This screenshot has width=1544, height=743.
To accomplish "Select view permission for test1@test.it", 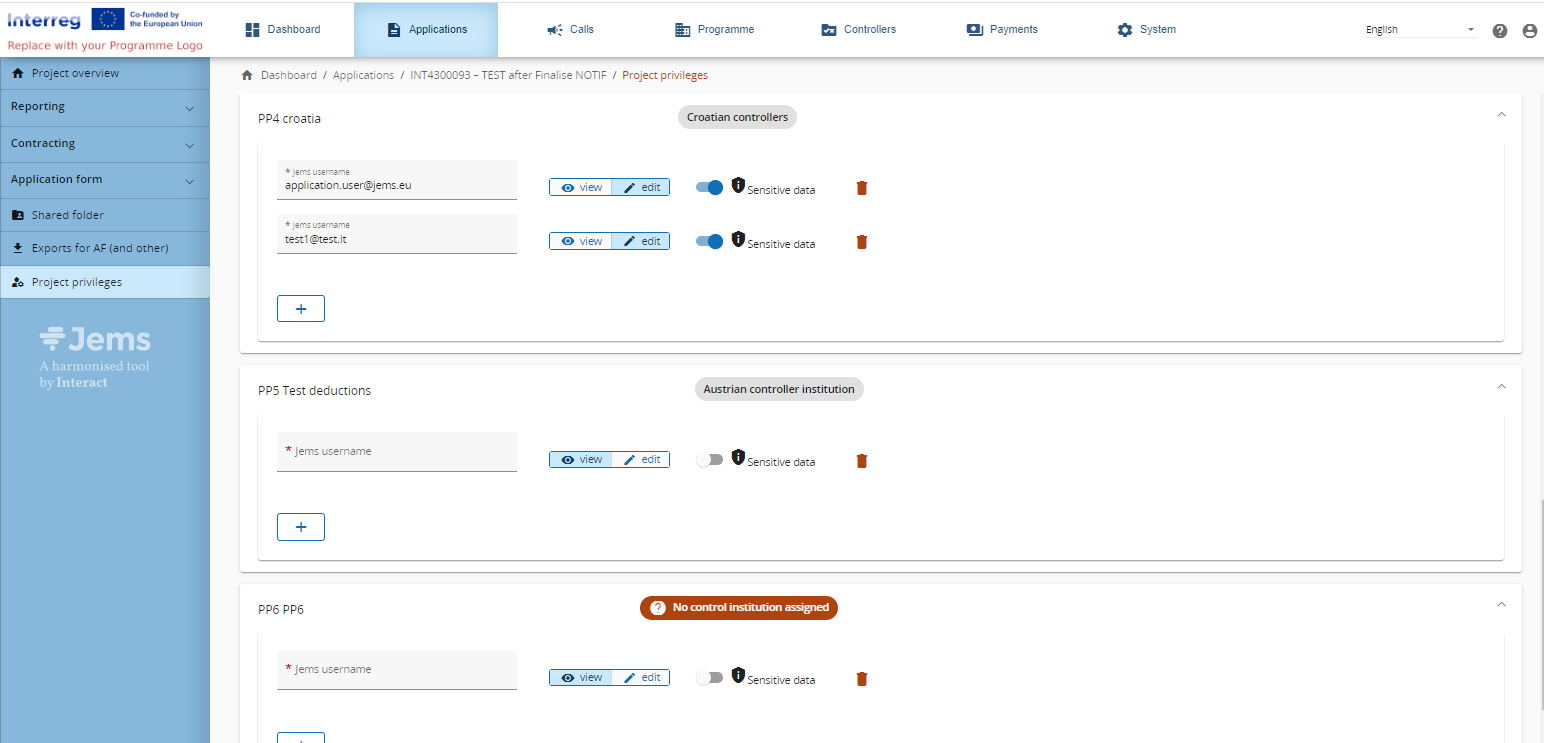I will 581,241.
